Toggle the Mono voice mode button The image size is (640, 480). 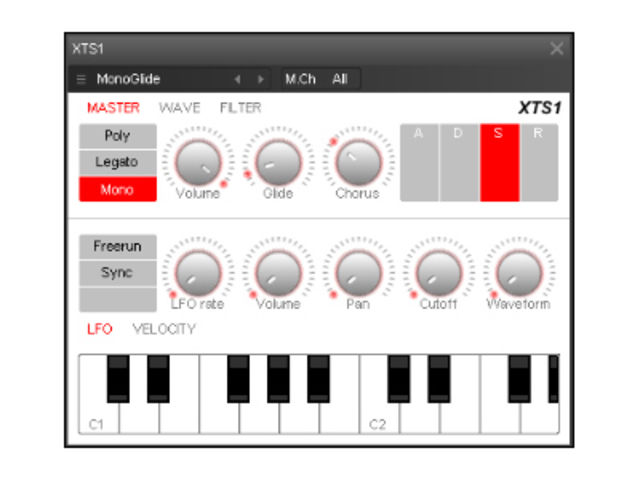[118, 189]
